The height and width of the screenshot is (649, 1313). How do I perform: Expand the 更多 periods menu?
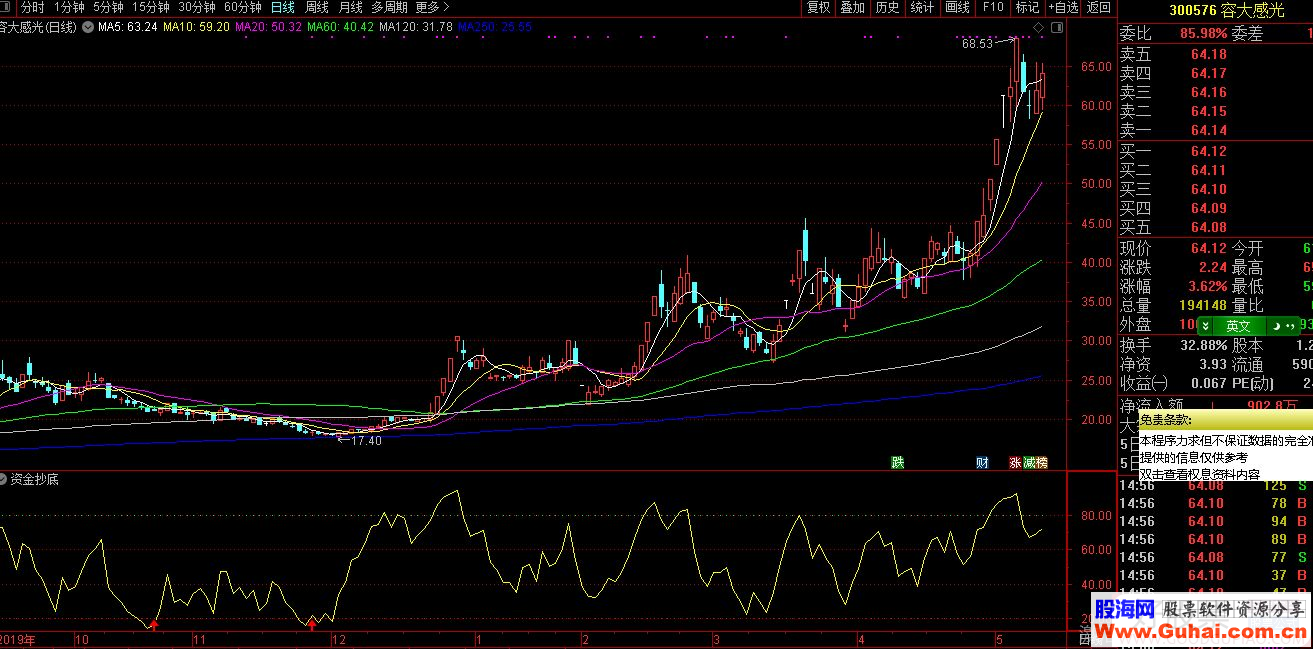coord(433,7)
